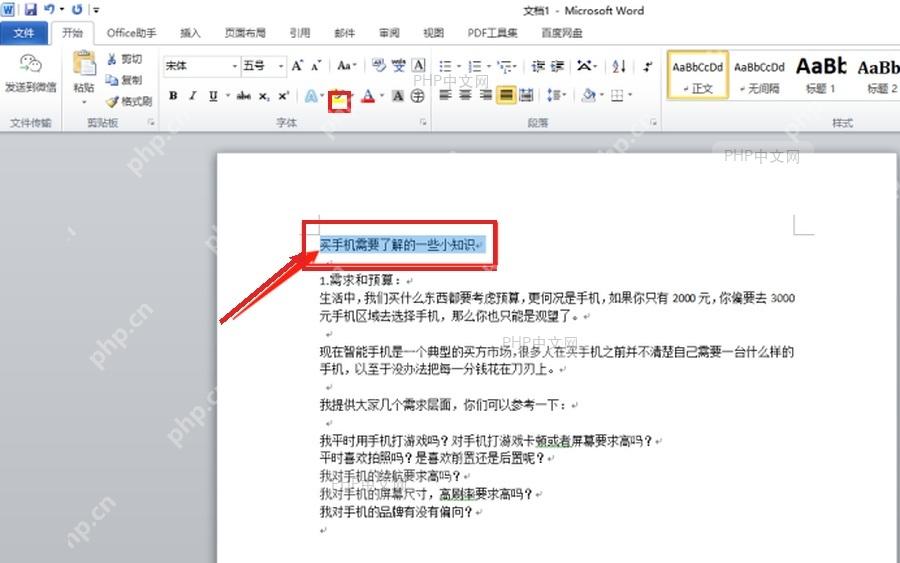Toggle Show/Hide paragraph marks
This screenshot has width=900, height=563.
(x=648, y=66)
